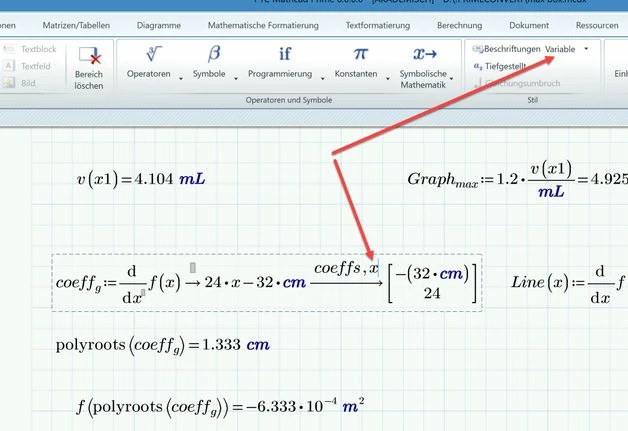Click the Tiefgestellt subscript icon

click(477, 66)
